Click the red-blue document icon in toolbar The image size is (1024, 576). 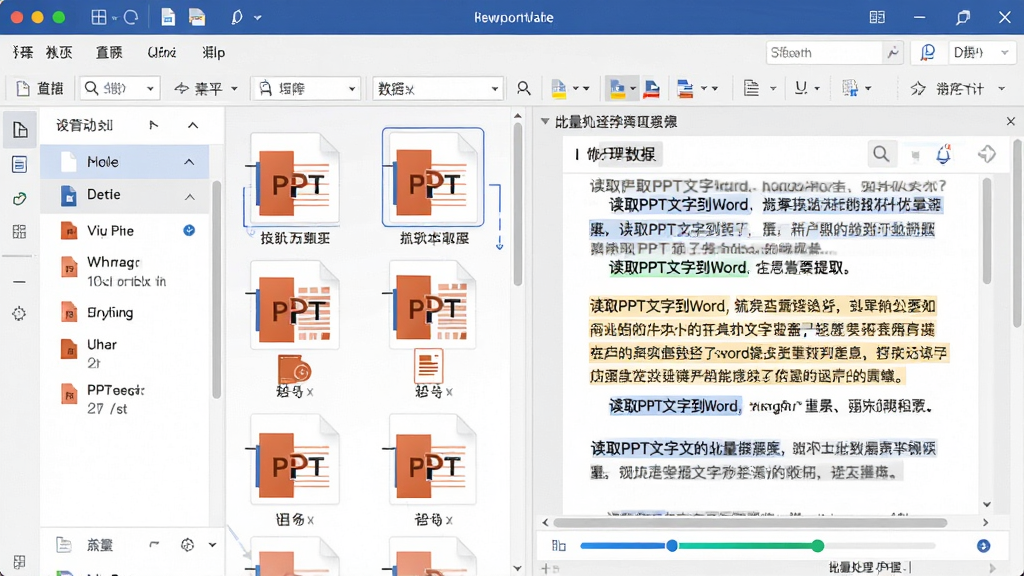point(651,88)
